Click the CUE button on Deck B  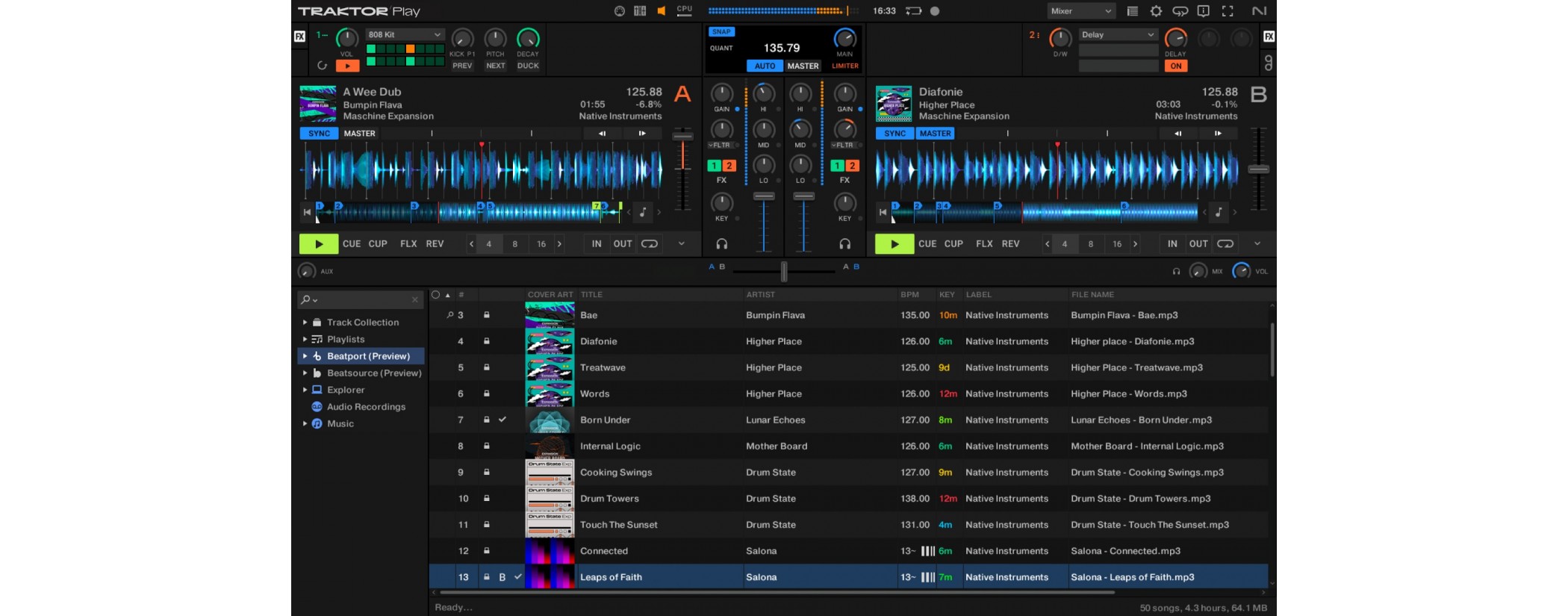pyautogui.click(x=927, y=244)
